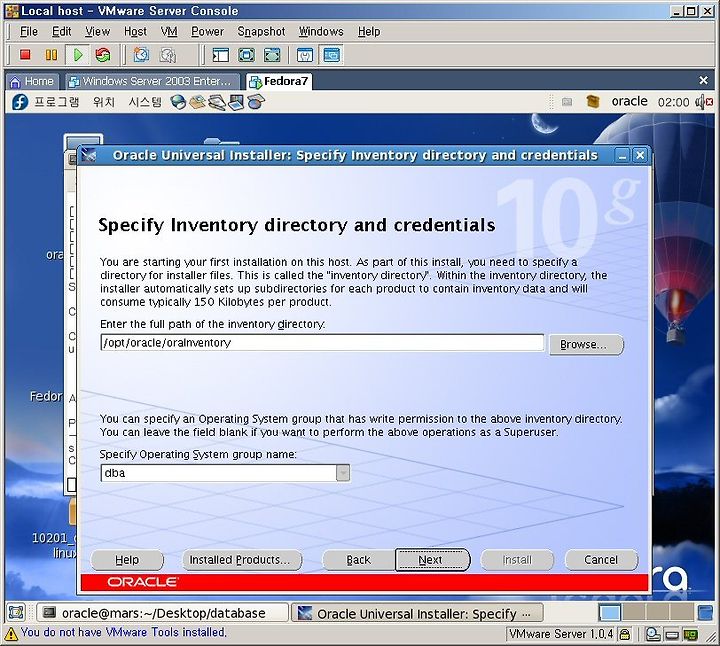Launch the web browser globe icon
The width and height of the screenshot is (720, 646).
point(178,102)
